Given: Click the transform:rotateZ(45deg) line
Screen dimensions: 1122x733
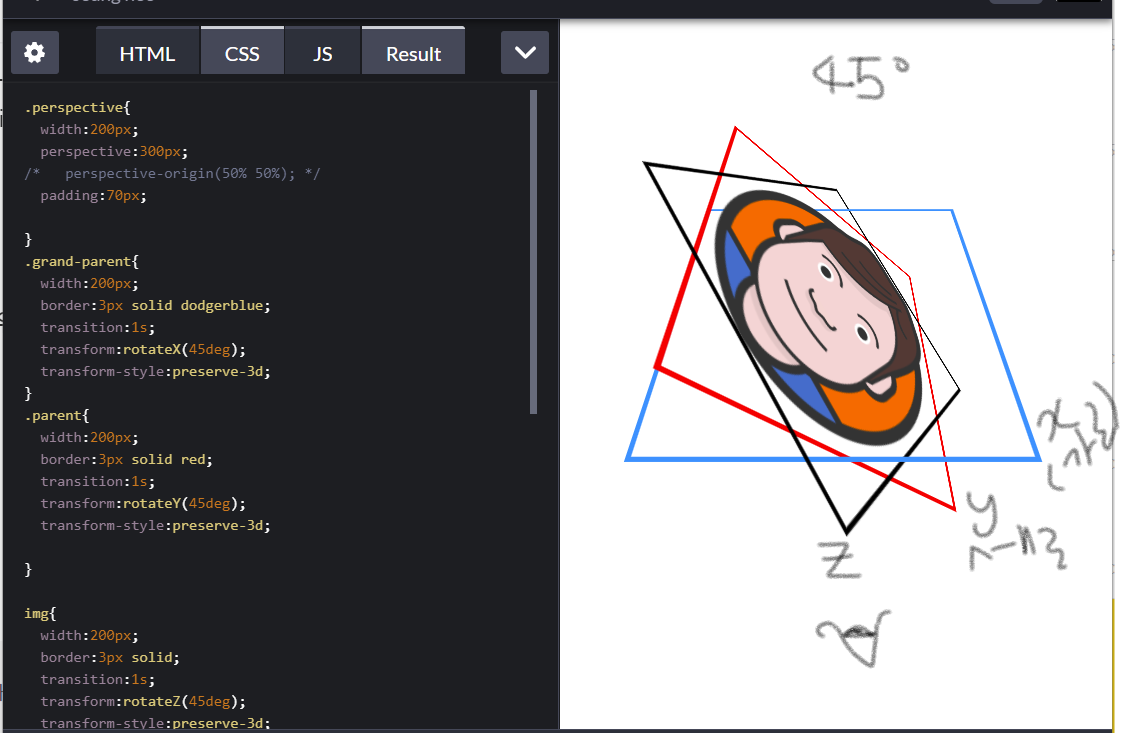Looking at the screenshot, I should pyautogui.click(x=143, y=702).
